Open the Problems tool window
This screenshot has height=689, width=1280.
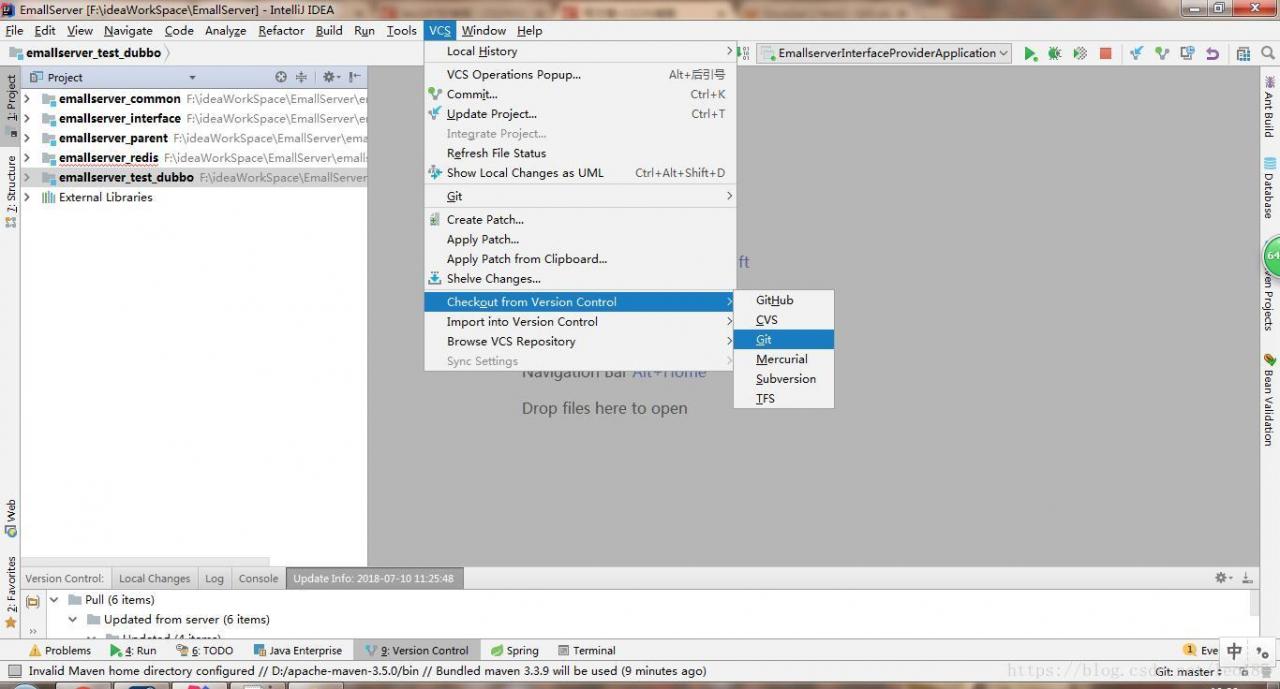(x=60, y=650)
